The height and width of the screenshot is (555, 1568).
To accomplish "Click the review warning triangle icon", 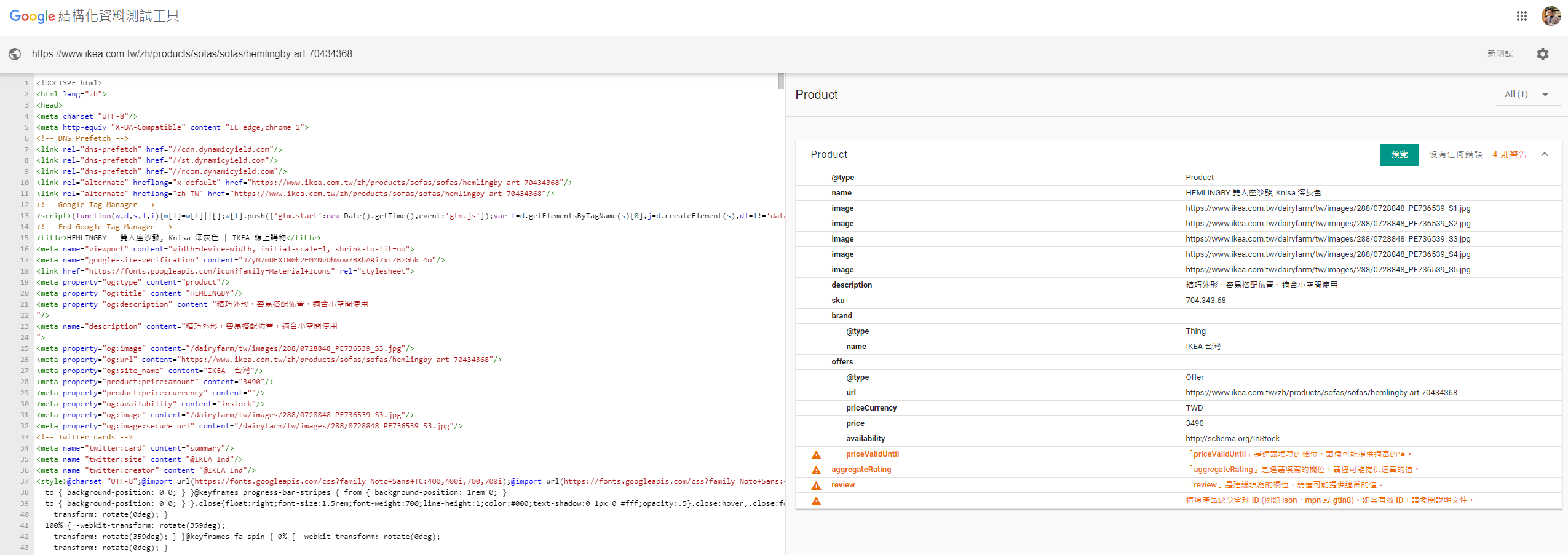I will click(816, 486).
